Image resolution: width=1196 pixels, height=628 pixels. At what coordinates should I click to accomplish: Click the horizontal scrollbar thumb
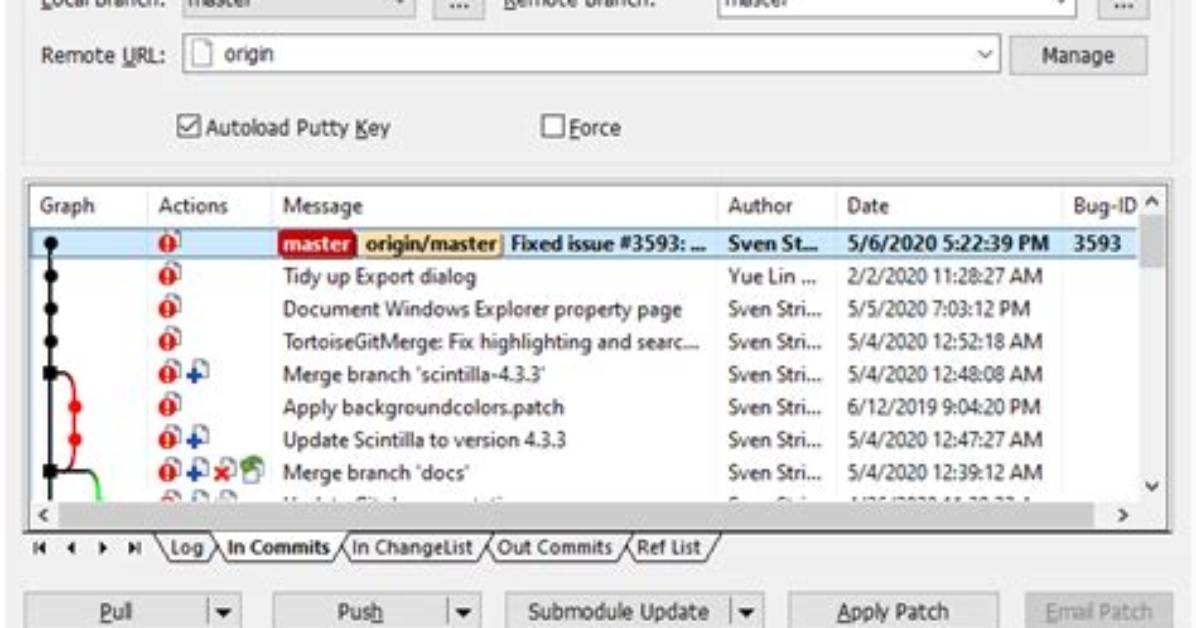pyautogui.click(x=576, y=515)
